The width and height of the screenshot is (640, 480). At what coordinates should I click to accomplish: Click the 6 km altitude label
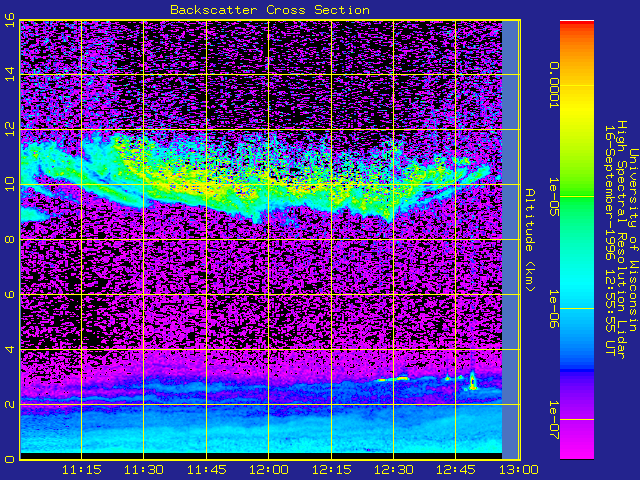tap(10, 294)
